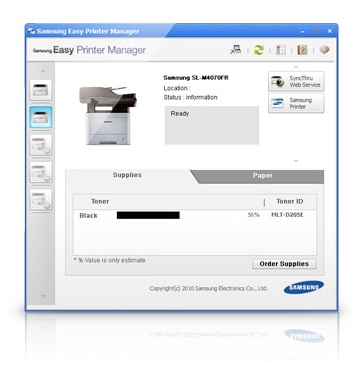This screenshot has height=365, width=364.
Task: Click the speech bubble About icon
Action: coord(324,50)
